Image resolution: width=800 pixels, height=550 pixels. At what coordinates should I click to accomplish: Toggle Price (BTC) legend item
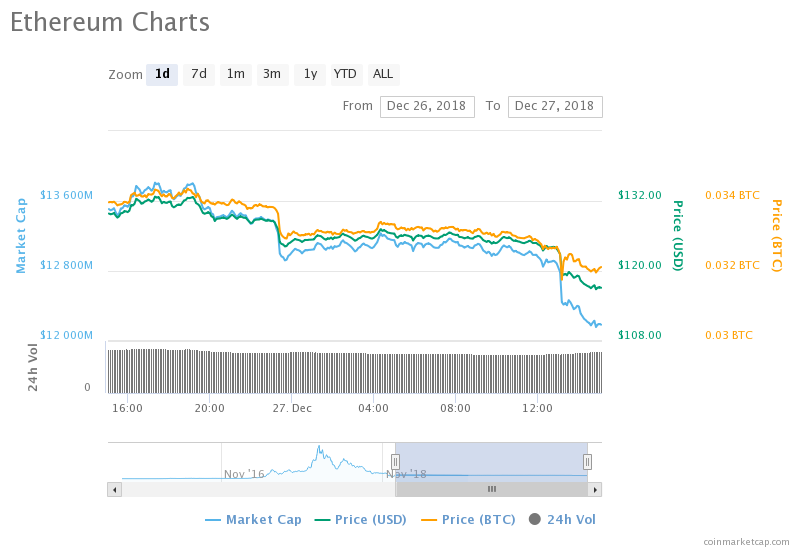click(468, 520)
